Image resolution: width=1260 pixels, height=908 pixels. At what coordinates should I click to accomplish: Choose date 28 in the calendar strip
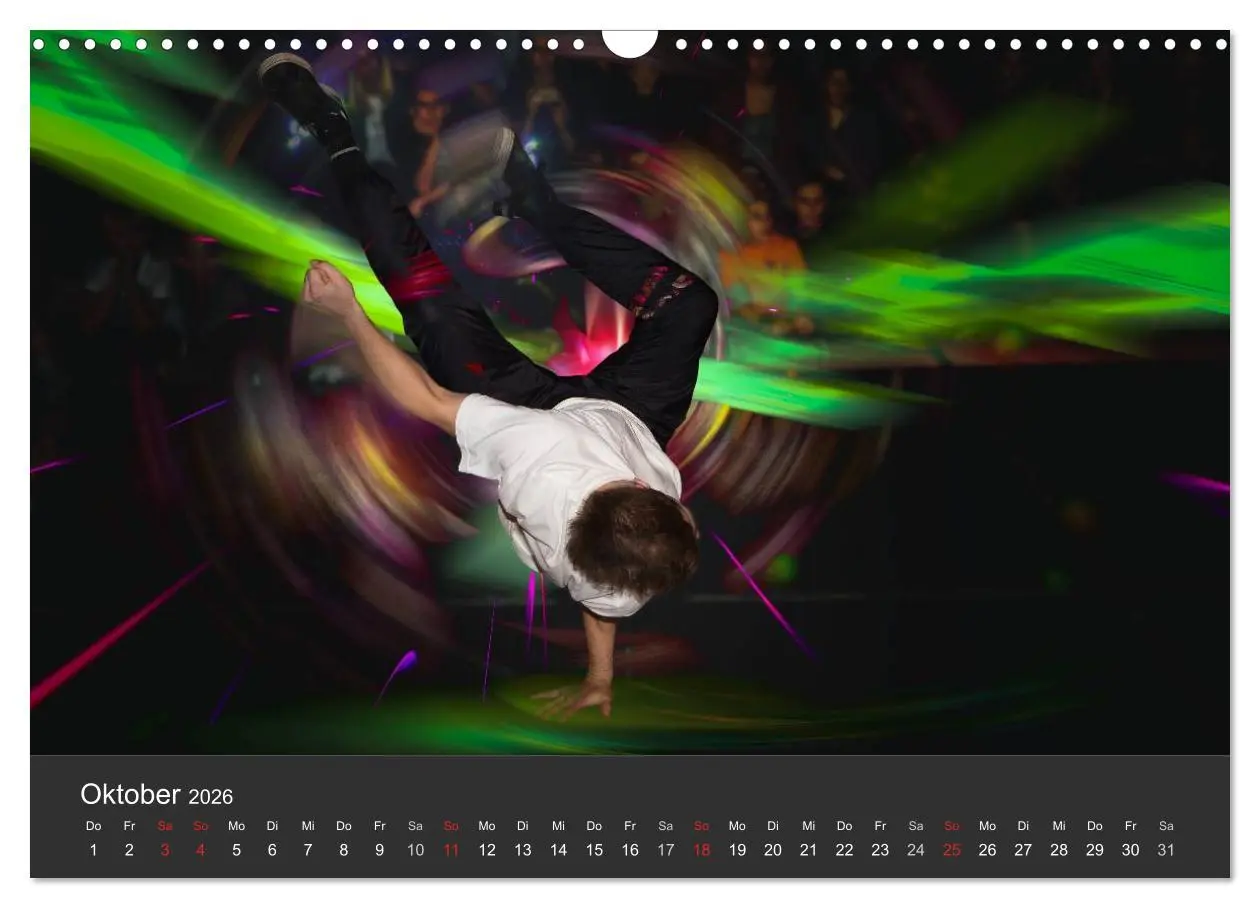coord(1059,850)
